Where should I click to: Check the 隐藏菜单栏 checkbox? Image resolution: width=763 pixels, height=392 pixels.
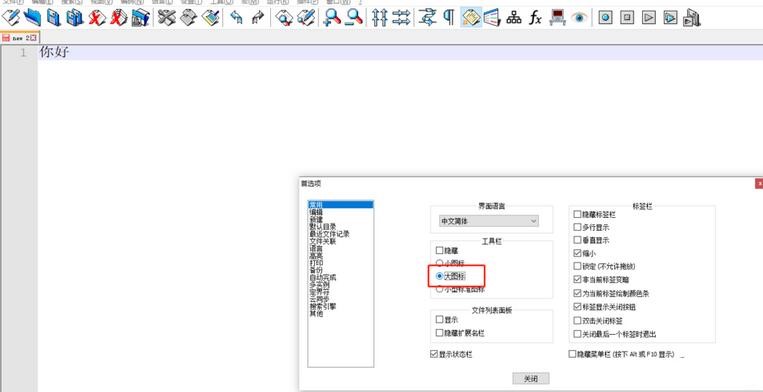[572, 354]
